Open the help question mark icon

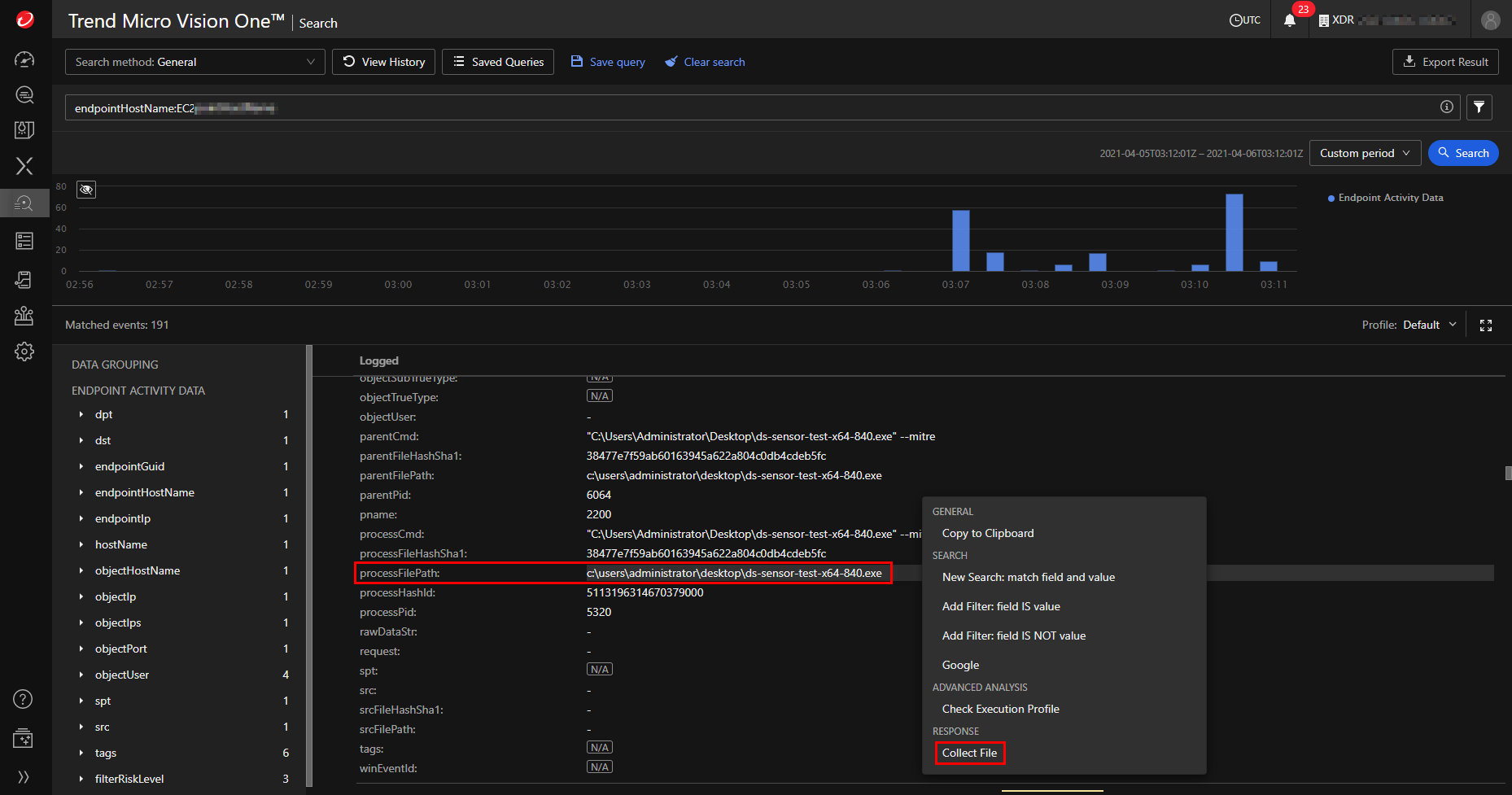(24, 699)
